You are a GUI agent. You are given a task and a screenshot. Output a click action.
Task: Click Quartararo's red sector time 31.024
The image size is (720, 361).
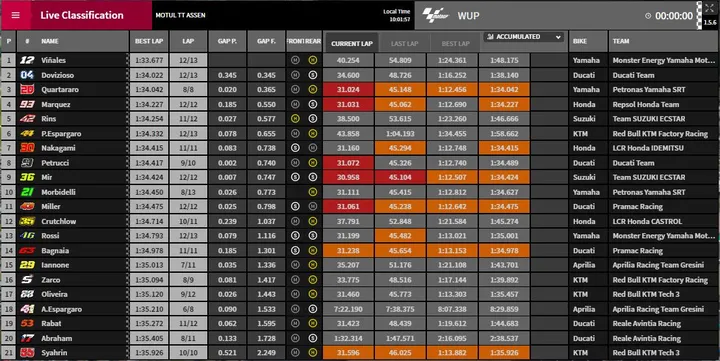349,90
